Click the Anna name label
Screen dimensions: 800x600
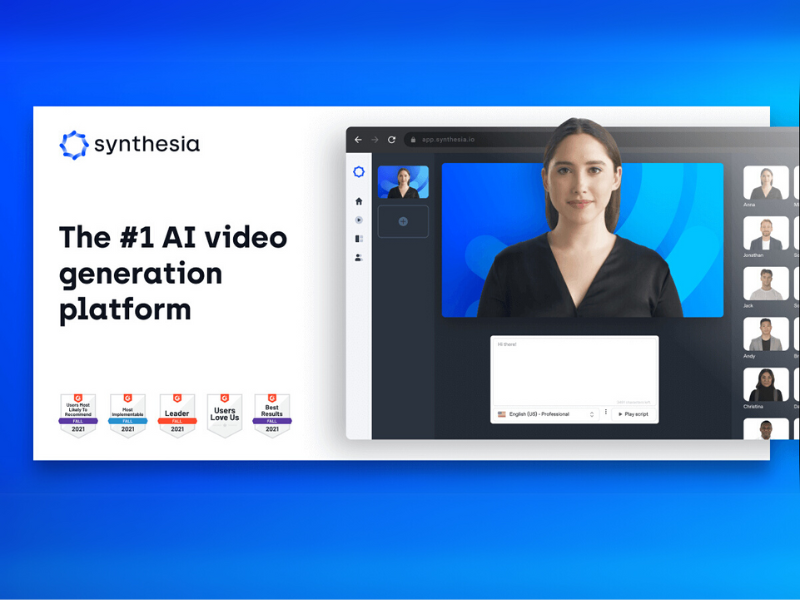(x=749, y=205)
